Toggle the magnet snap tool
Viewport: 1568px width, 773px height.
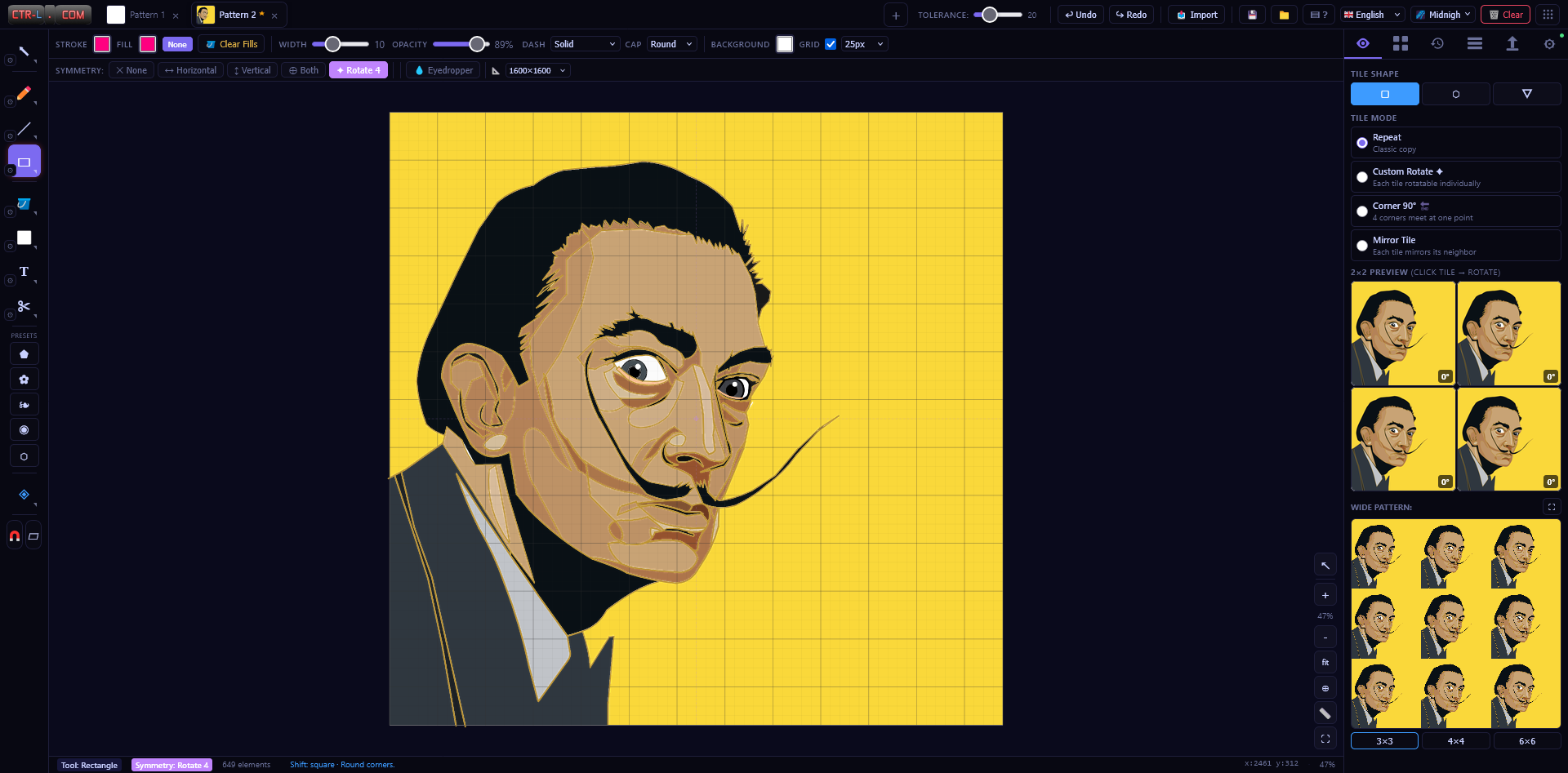click(x=15, y=536)
